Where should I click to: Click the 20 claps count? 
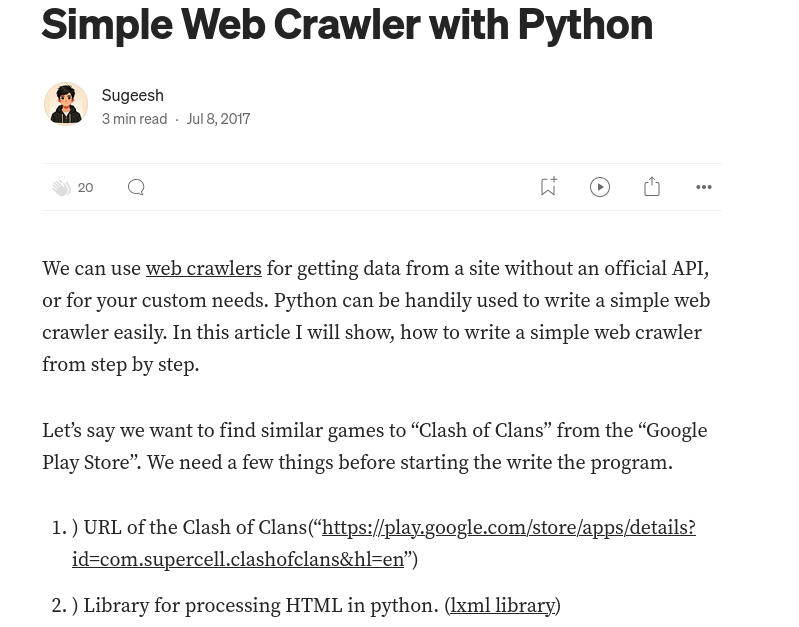click(x=86, y=187)
